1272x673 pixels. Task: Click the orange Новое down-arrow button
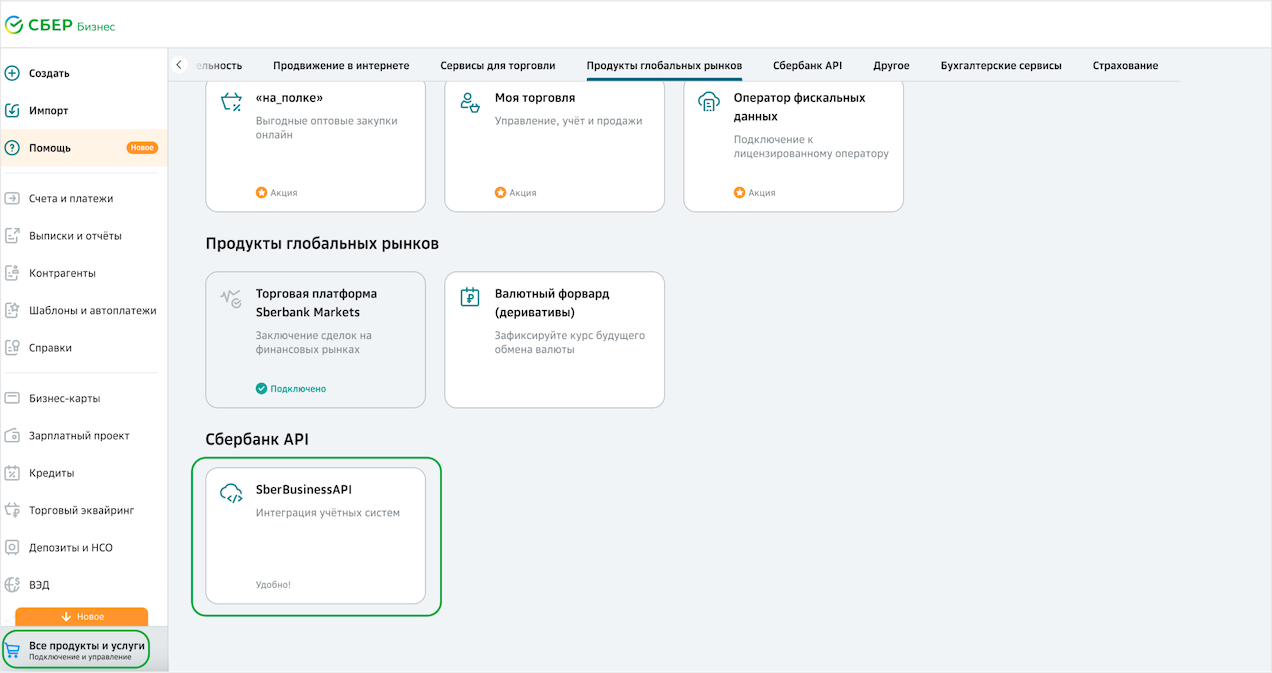[81, 616]
